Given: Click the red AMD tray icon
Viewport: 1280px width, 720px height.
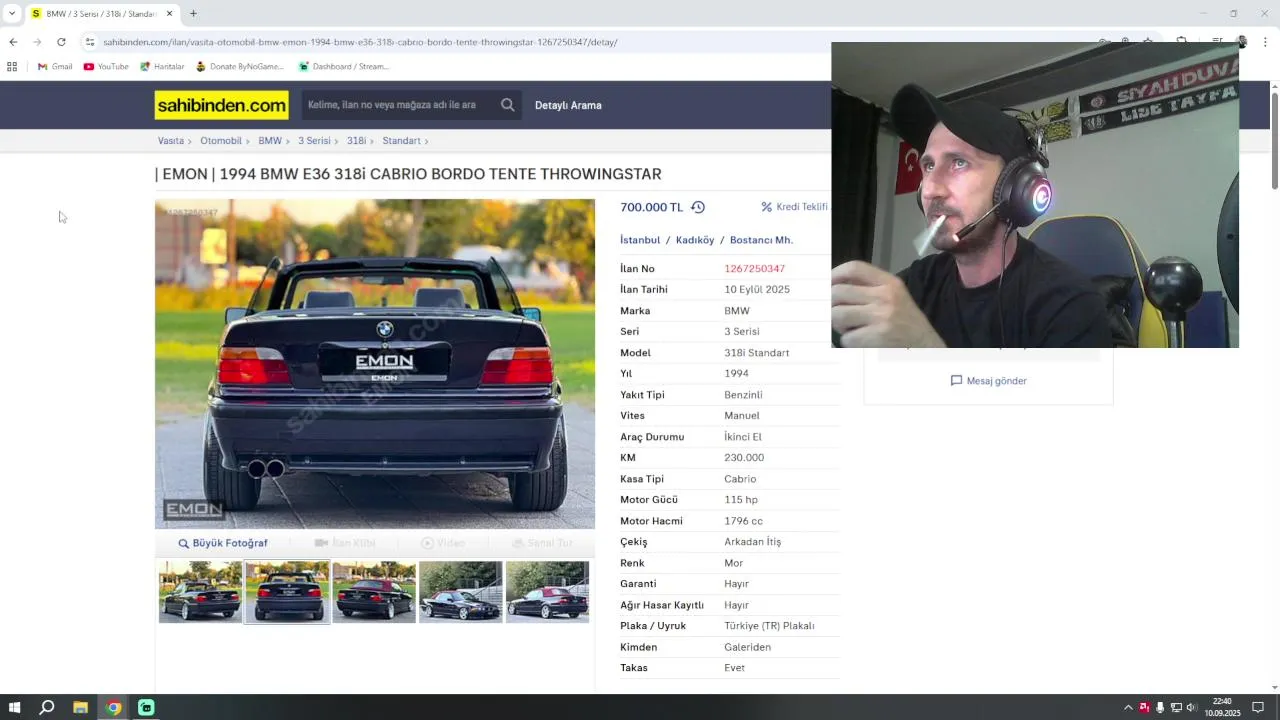Looking at the screenshot, I should (1144, 708).
